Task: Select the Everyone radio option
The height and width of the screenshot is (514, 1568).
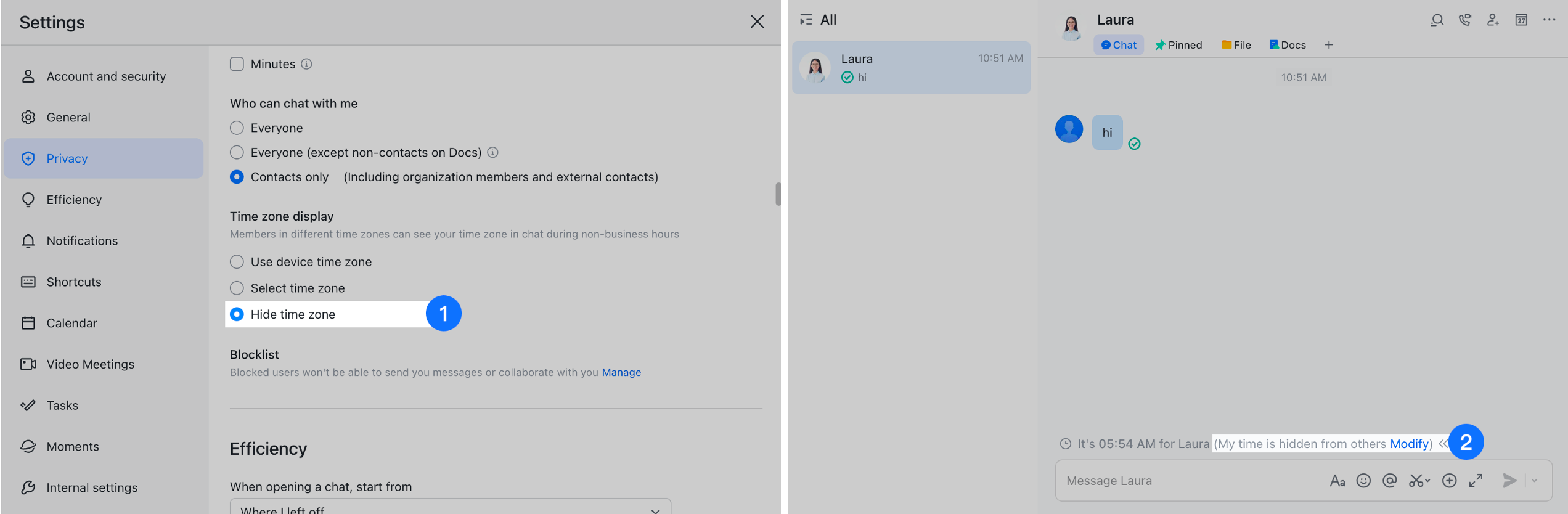Action: (237, 128)
